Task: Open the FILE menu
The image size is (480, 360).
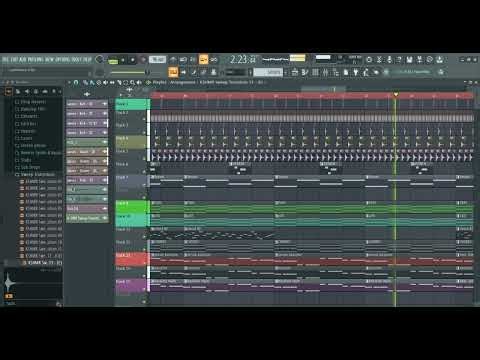Action: (x=6, y=60)
